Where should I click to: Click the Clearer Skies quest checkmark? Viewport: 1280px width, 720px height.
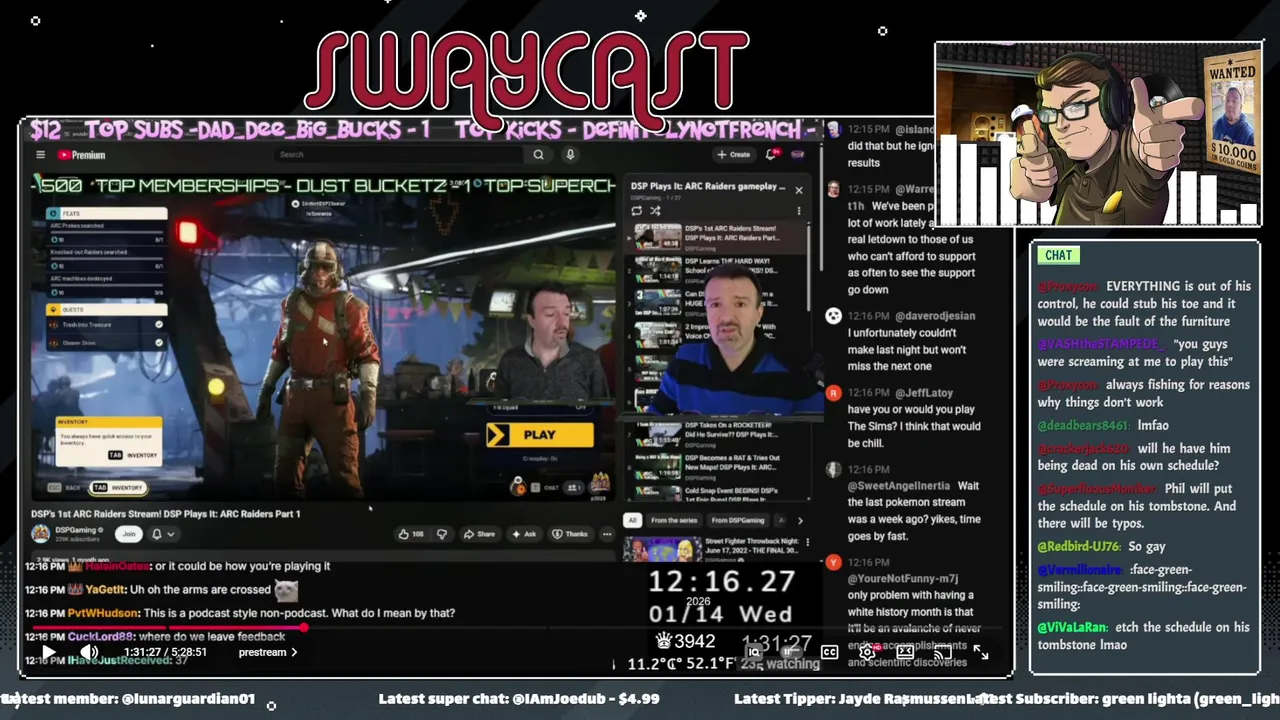(x=159, y=343)
